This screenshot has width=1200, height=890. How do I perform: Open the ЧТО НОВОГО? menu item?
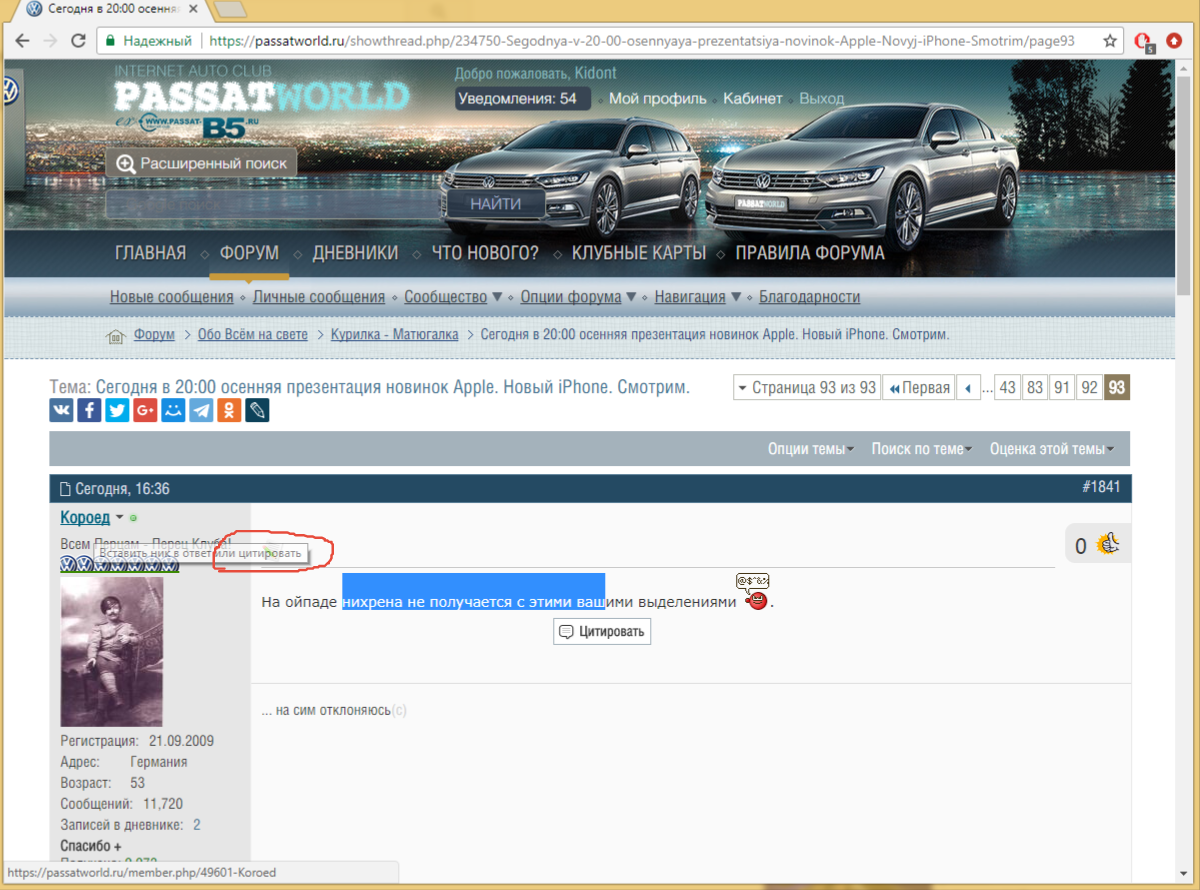485,253
